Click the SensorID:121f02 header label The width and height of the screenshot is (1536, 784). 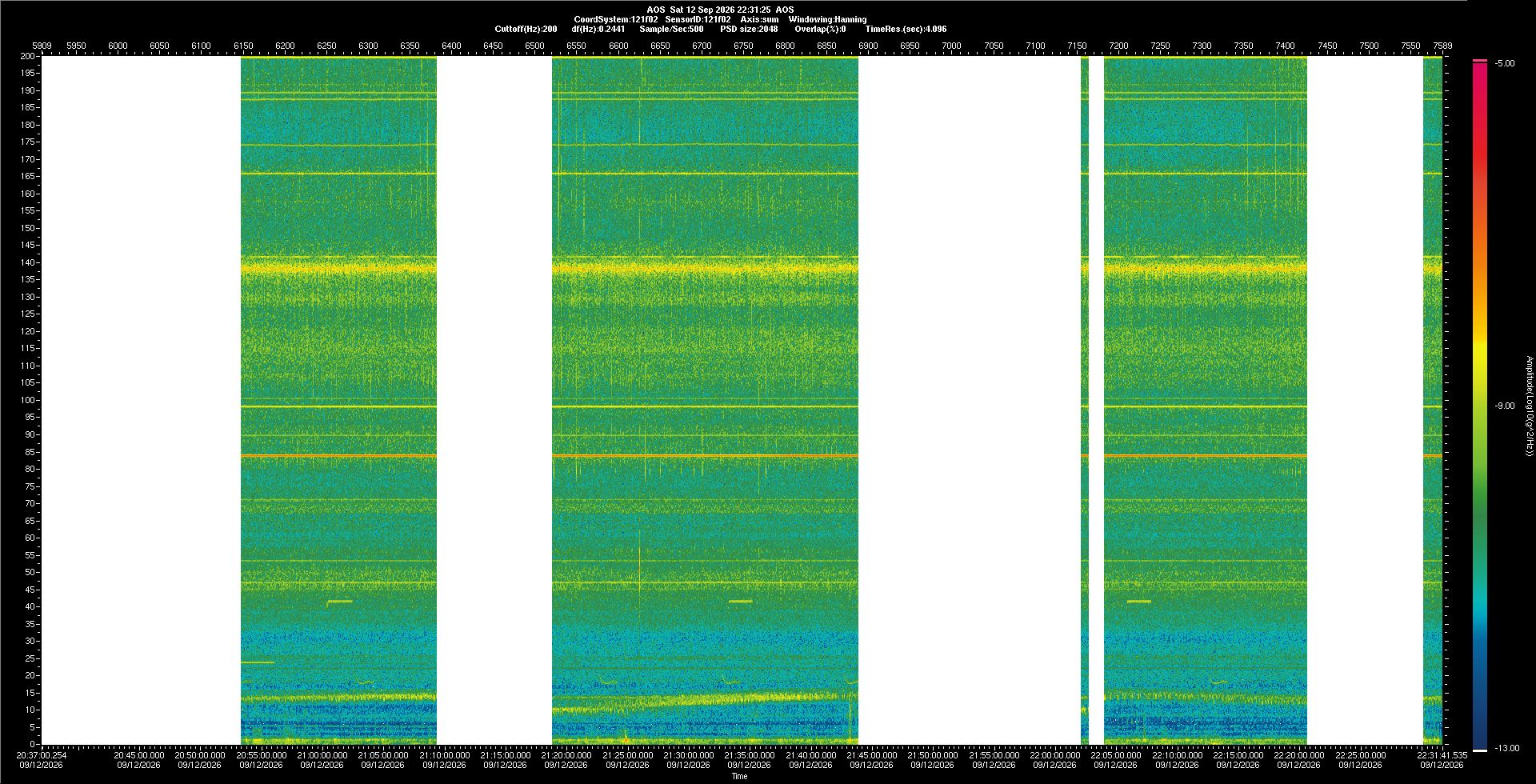[x=698, y=19]
